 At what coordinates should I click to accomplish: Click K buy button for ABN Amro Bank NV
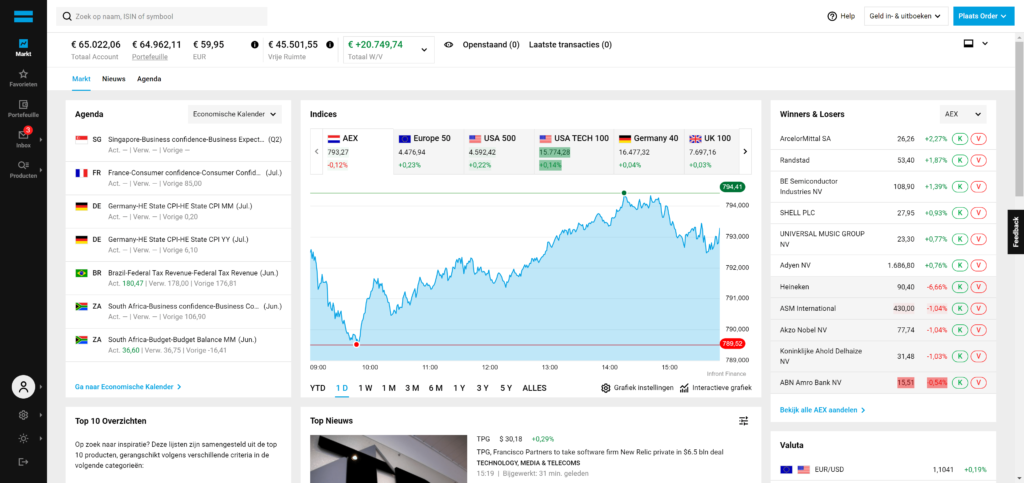pyautogui.click(x=959, y=382)
